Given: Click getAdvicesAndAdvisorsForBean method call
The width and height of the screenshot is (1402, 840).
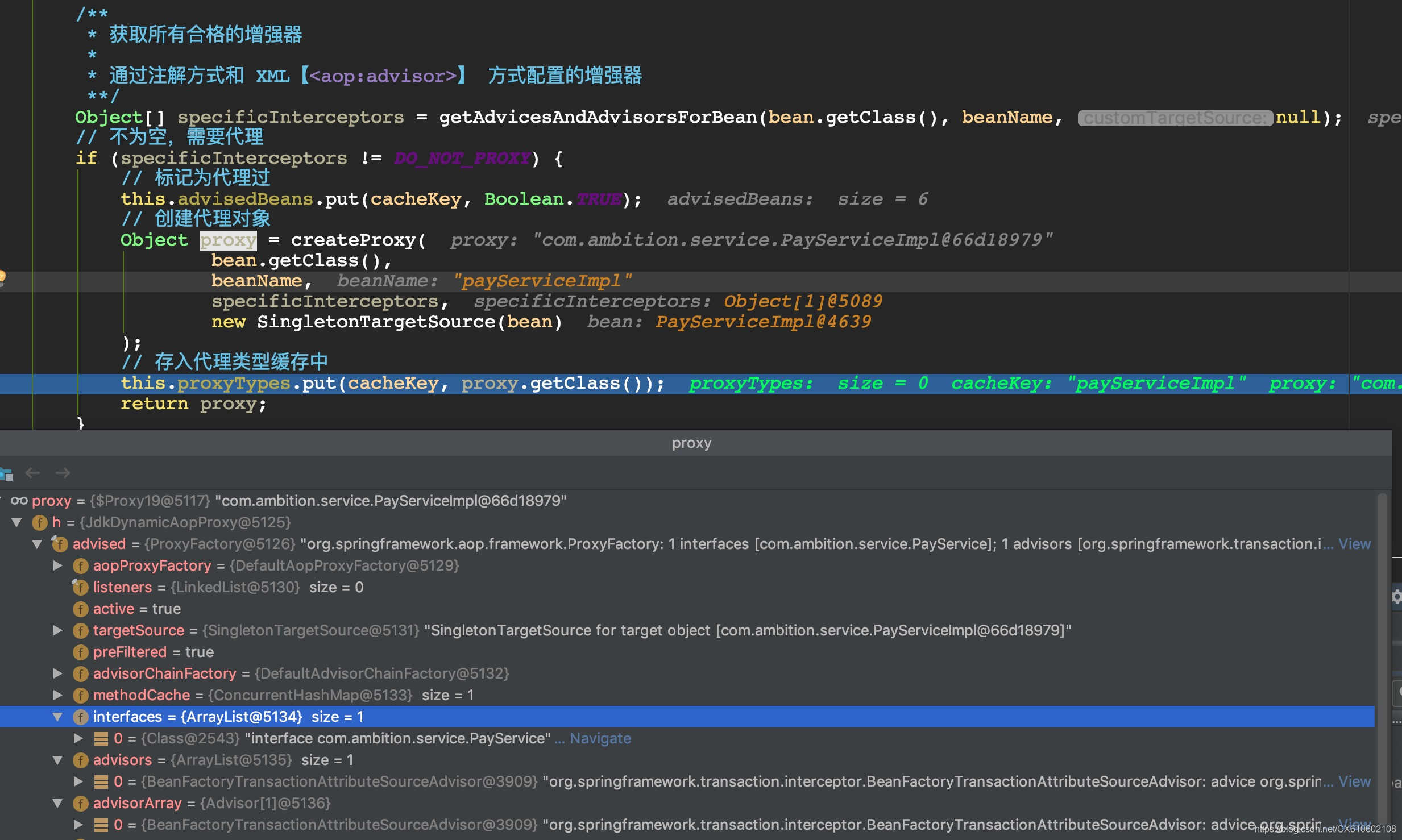Looking at the screenshot, I should 598,117.
